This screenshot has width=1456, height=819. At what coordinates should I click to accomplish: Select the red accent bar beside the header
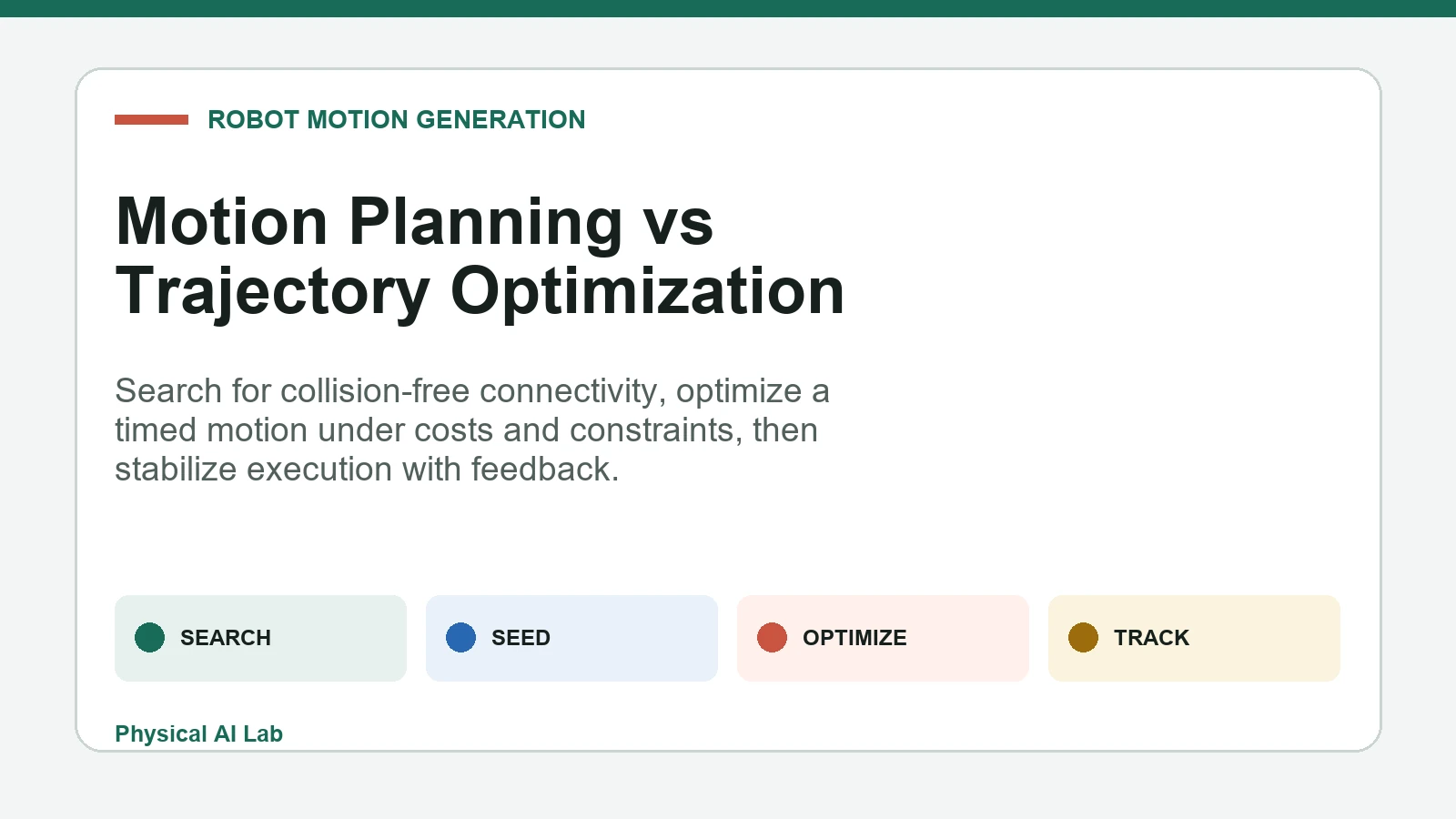151,119
